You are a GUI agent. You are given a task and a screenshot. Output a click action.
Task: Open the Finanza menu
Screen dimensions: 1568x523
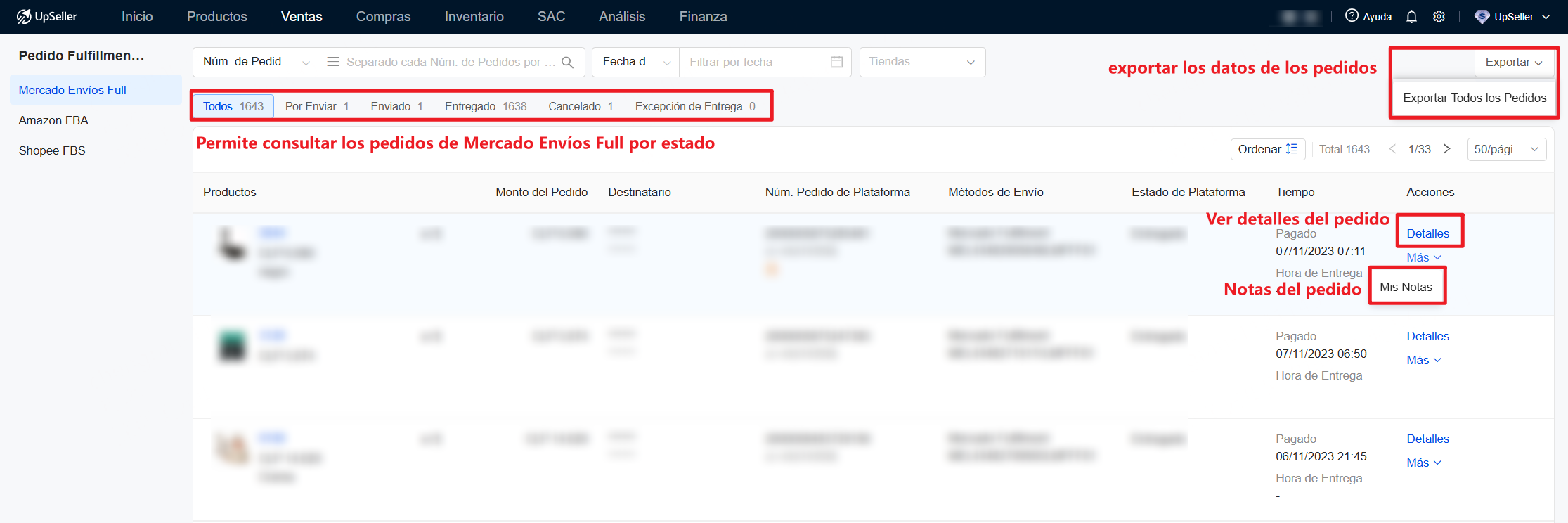point(703,16)
